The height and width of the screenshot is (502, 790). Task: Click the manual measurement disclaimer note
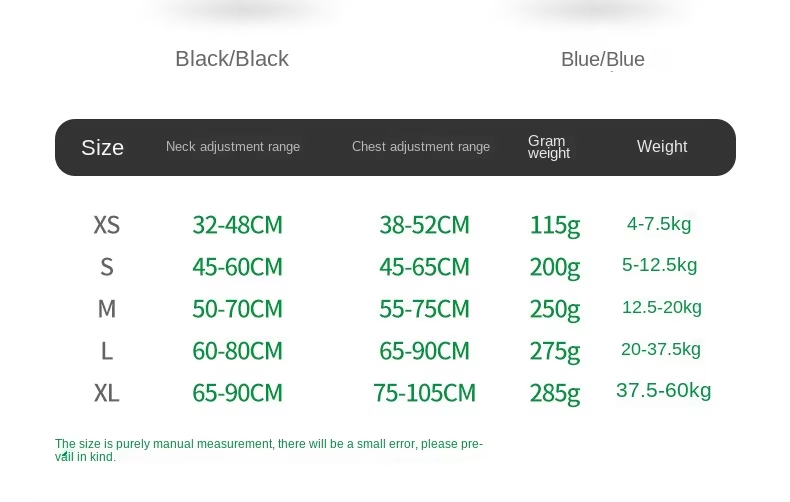coord(269,450)
